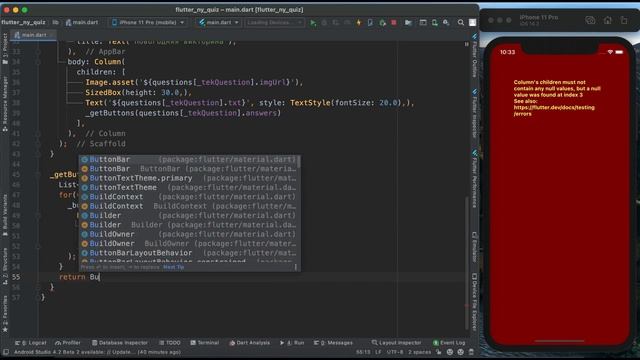Open Search Everywhere magnifier icon
The height and width of the screenshot is (360, 640).
tap(460, 23)
